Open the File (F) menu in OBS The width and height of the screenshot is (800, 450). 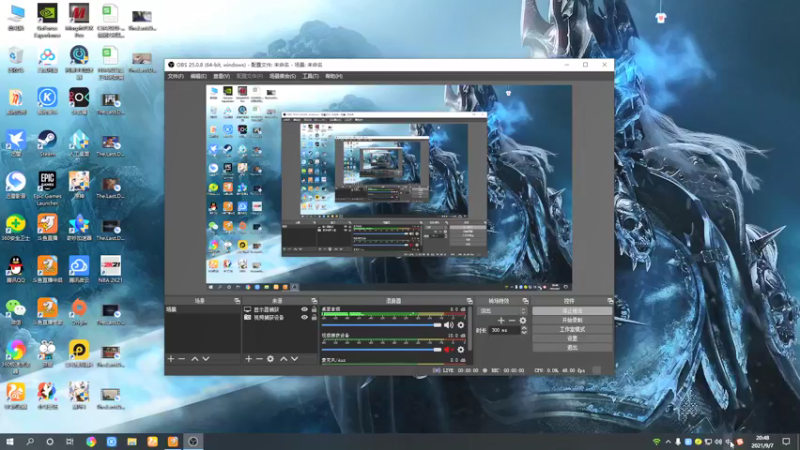[176, 76]
